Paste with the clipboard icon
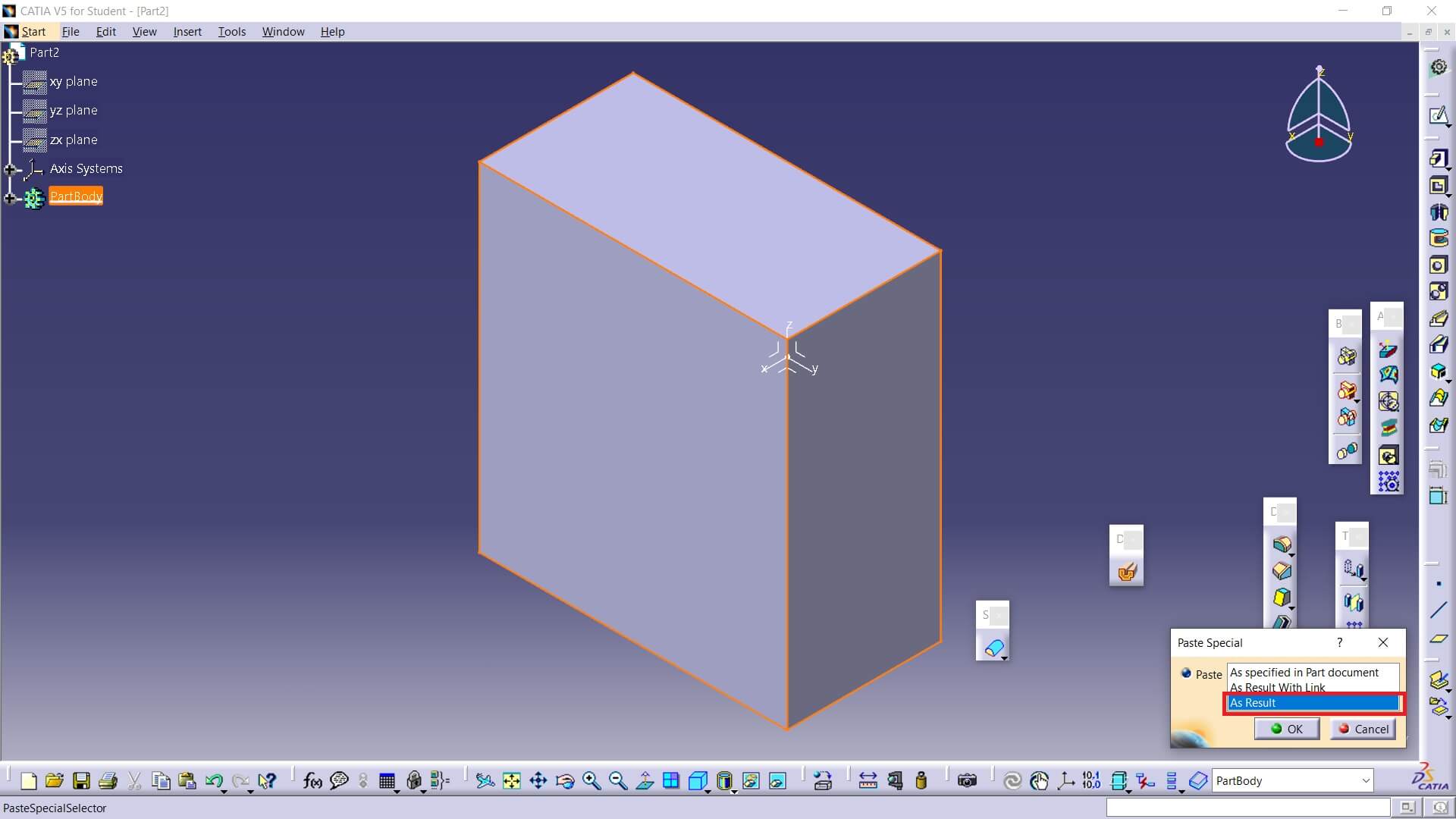The height and width of the screenshot is (819, 1456). [187, 780]
